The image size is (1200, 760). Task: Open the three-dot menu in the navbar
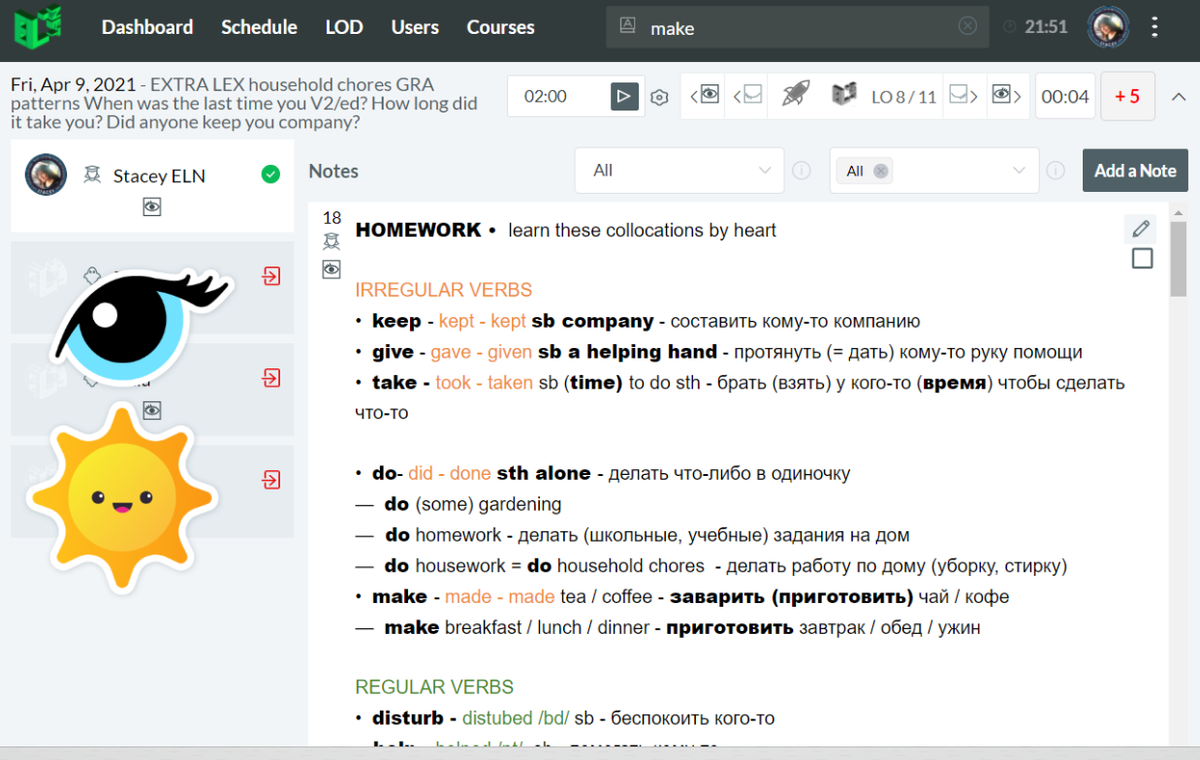pyautogui.click(x=1155, y=27)
